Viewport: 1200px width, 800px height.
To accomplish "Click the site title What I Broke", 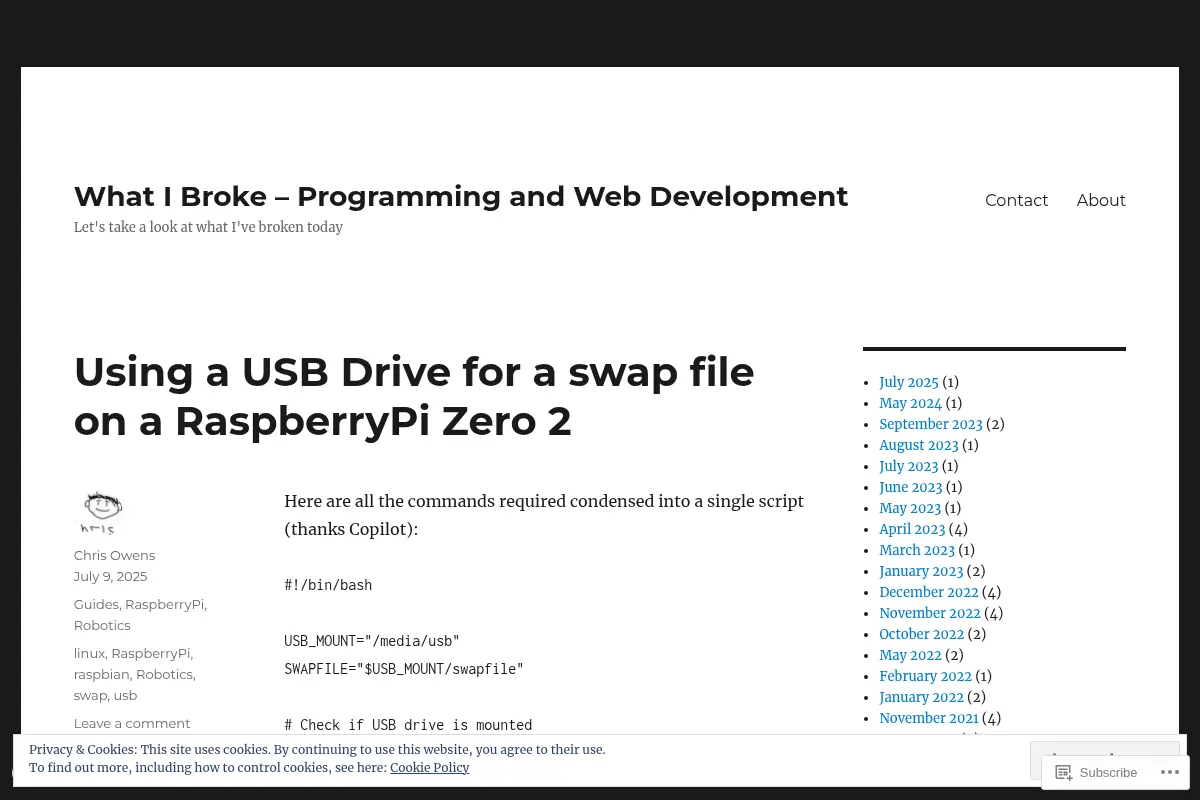I will (x=461, y=196).
